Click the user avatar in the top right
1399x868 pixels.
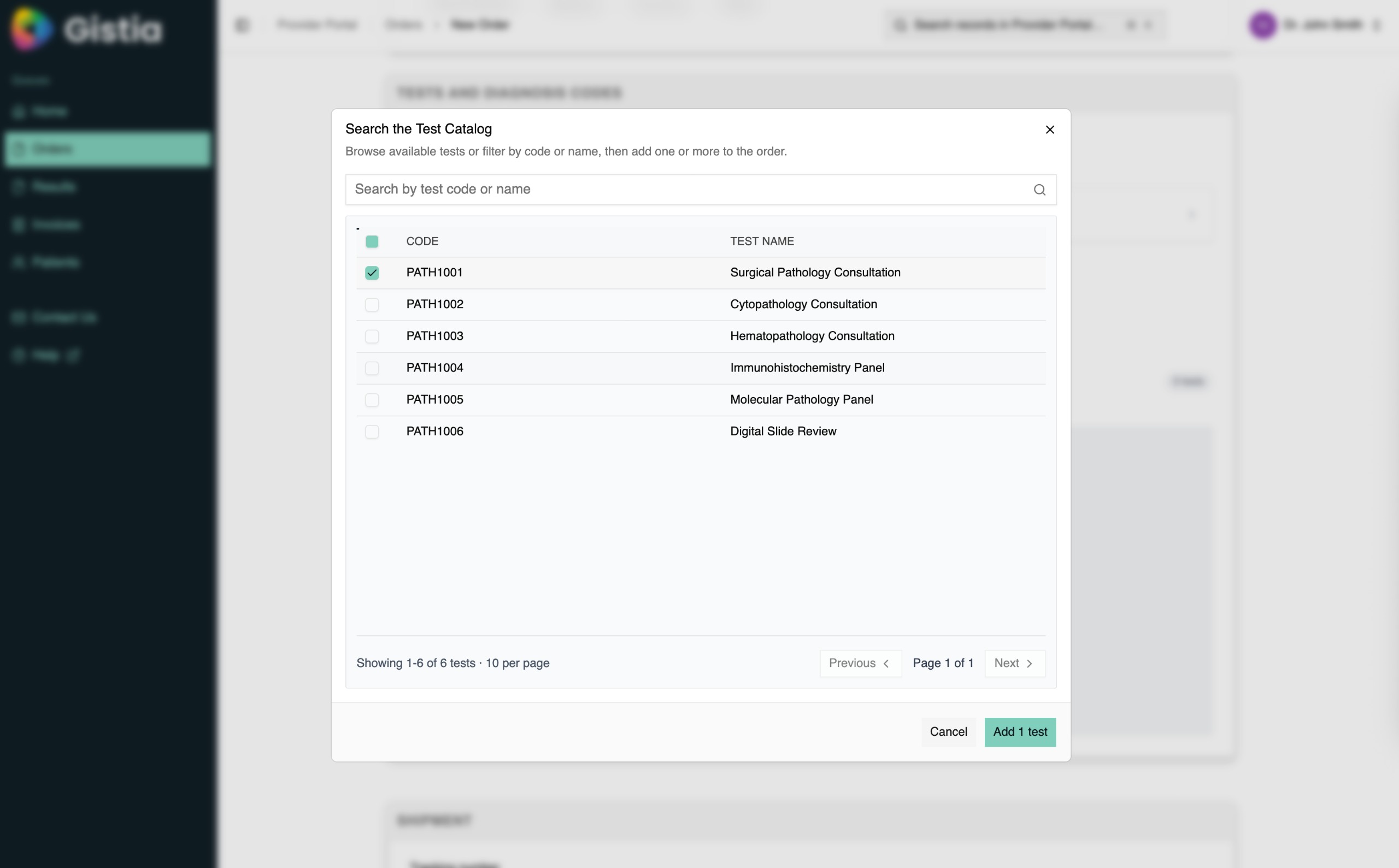1262,25
